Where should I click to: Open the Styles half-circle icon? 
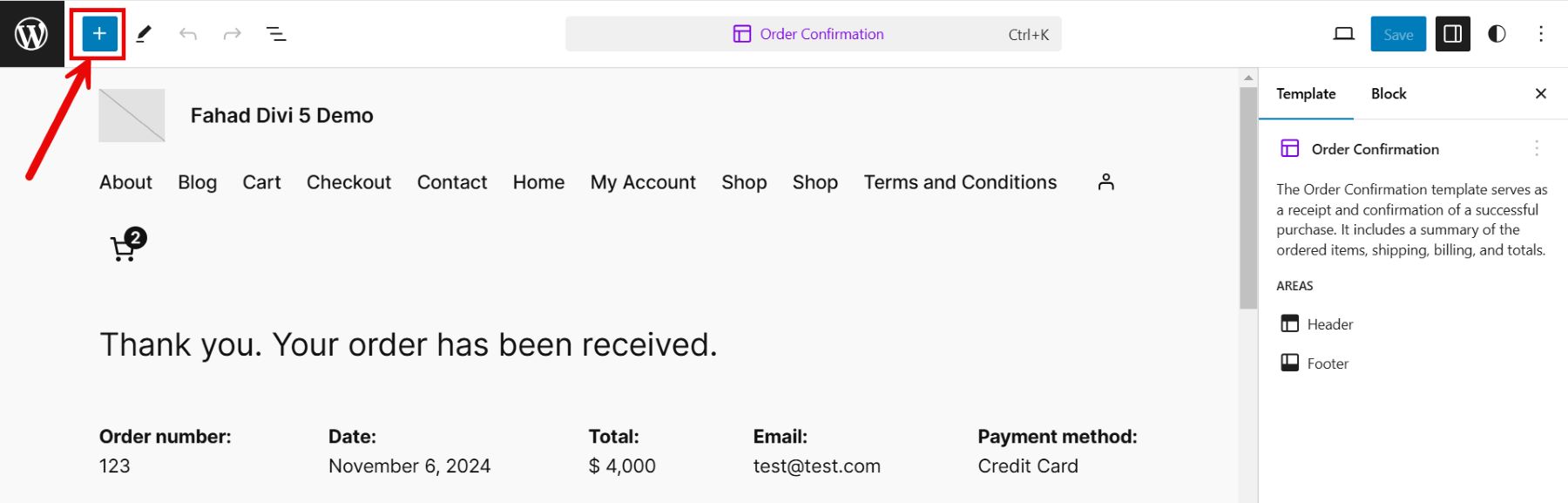click(x=1497, y=34)
